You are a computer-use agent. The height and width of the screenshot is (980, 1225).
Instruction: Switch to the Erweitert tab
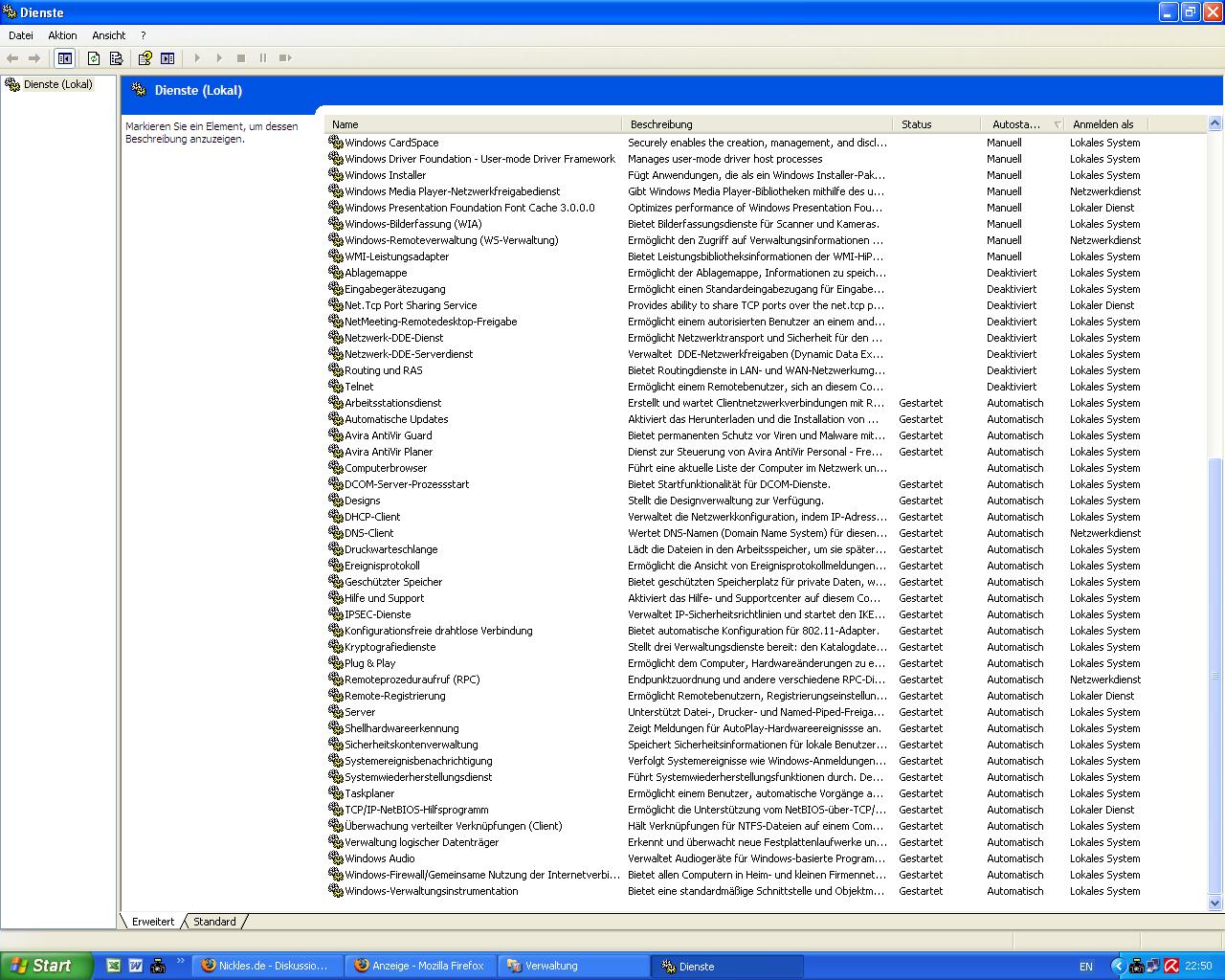click(x=153, y=922)
